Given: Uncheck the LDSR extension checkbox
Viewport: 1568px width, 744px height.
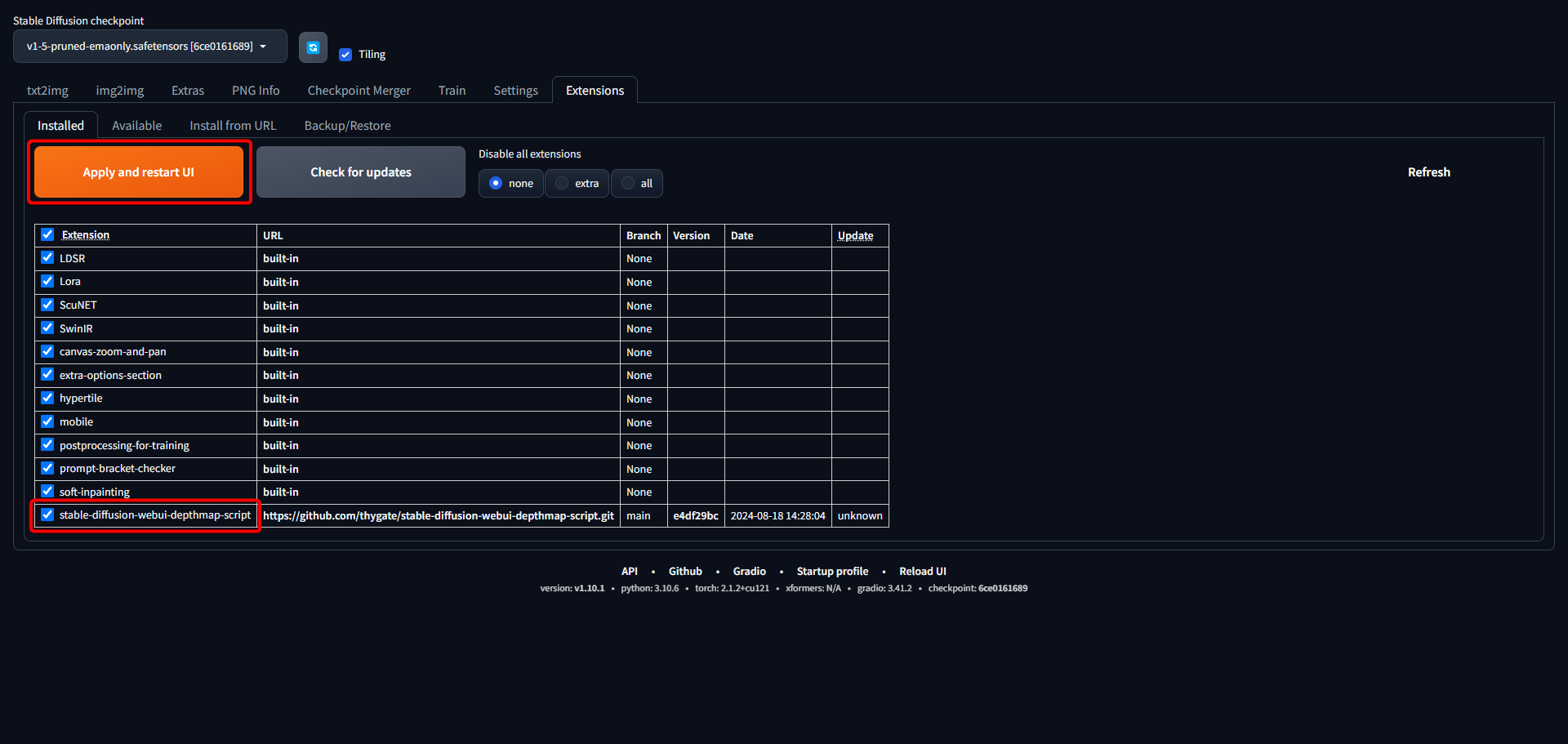Looking at the screenshot, I should (47, 258).
